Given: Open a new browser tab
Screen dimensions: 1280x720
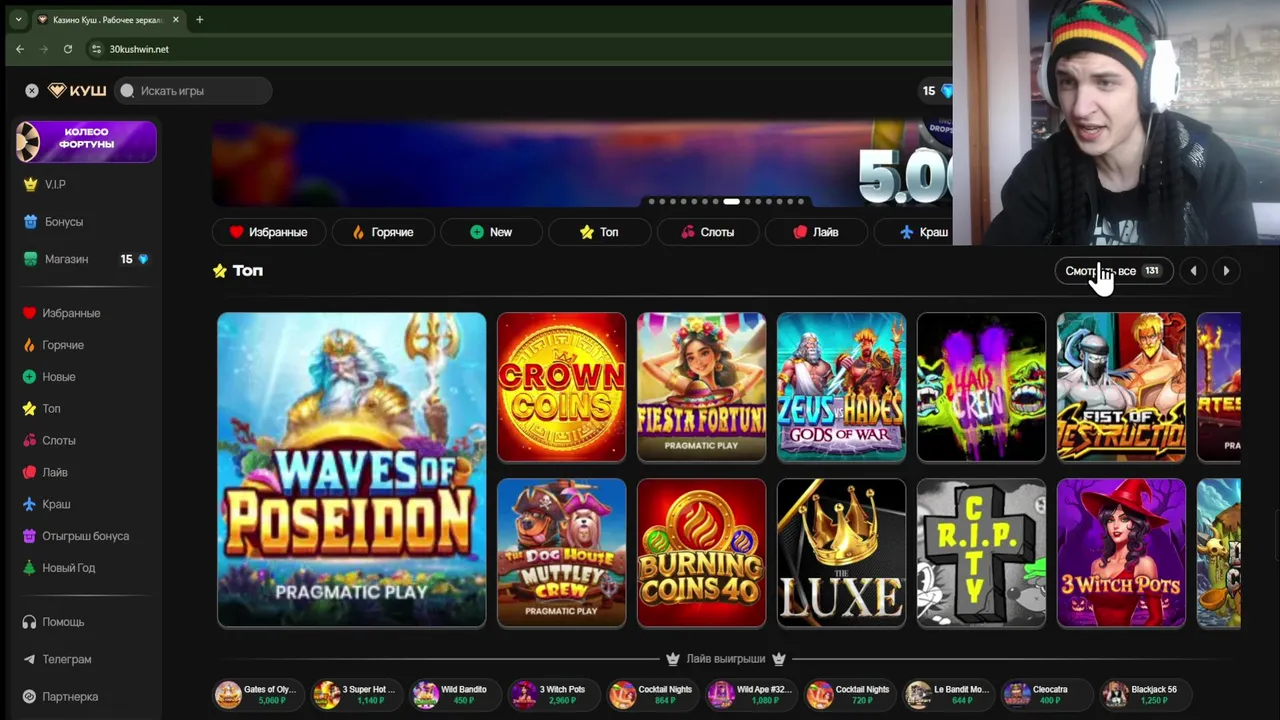Looking at the screenshot, I should [x=199, y=20].
